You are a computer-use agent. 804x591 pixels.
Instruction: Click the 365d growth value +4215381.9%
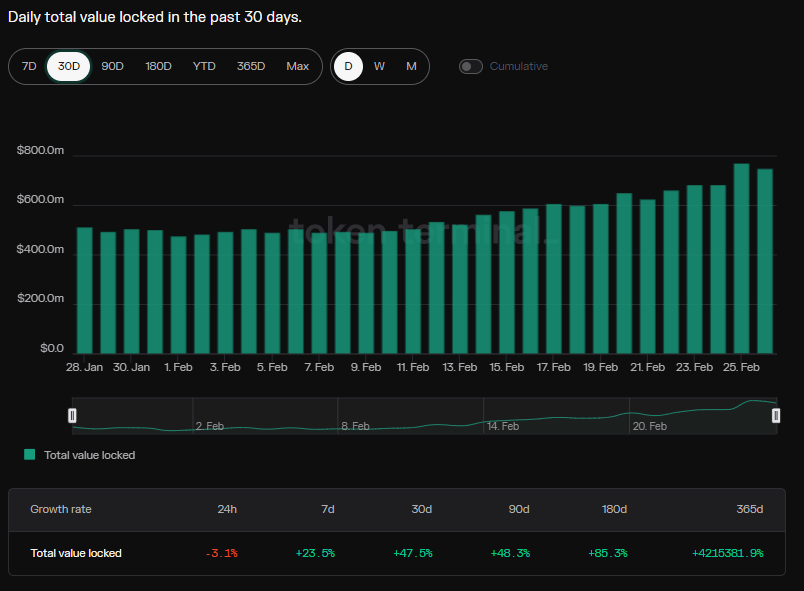tap(727, 553)
